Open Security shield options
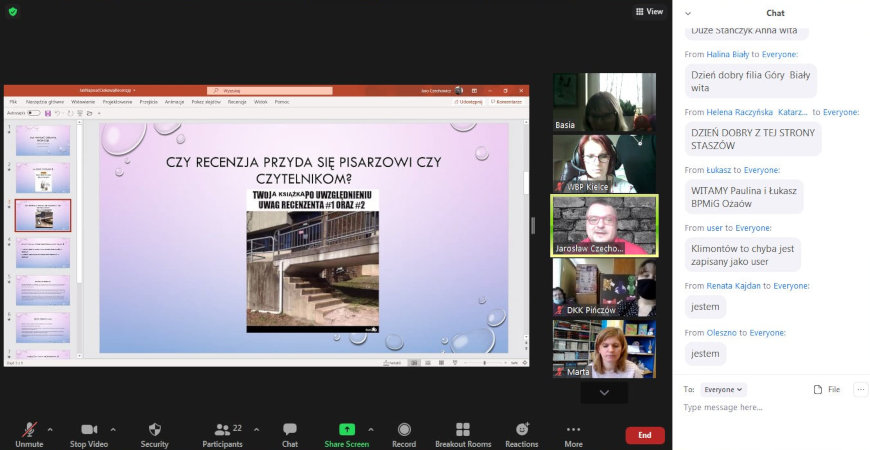The height and width of the screenshot is (450, 870). [x=154, y=434]
